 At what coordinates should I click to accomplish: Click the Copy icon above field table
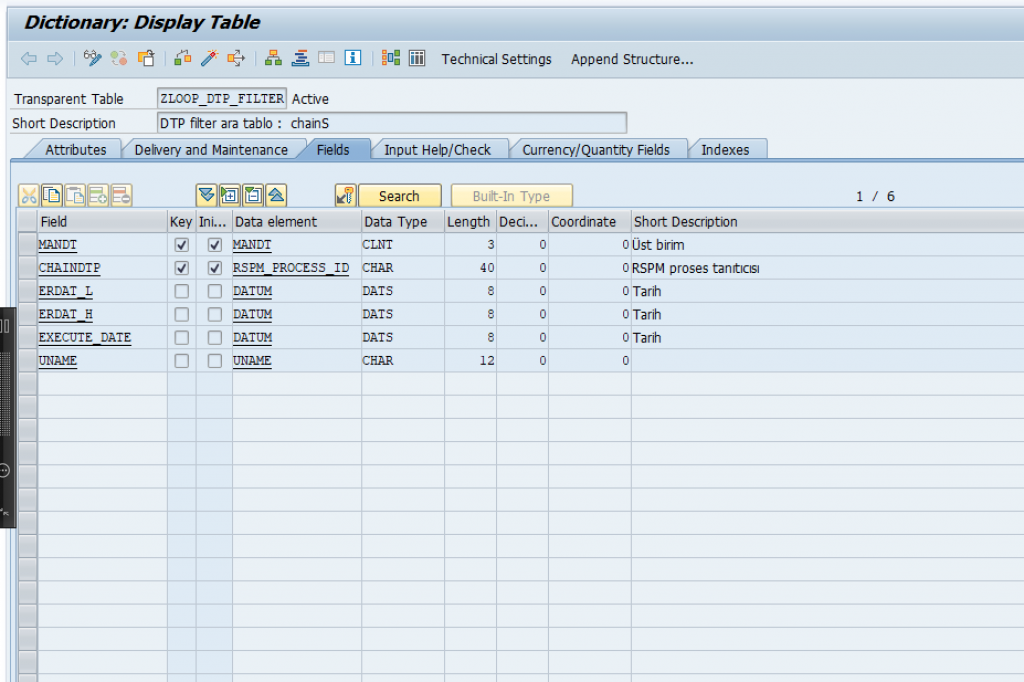[x=52, y=196]
